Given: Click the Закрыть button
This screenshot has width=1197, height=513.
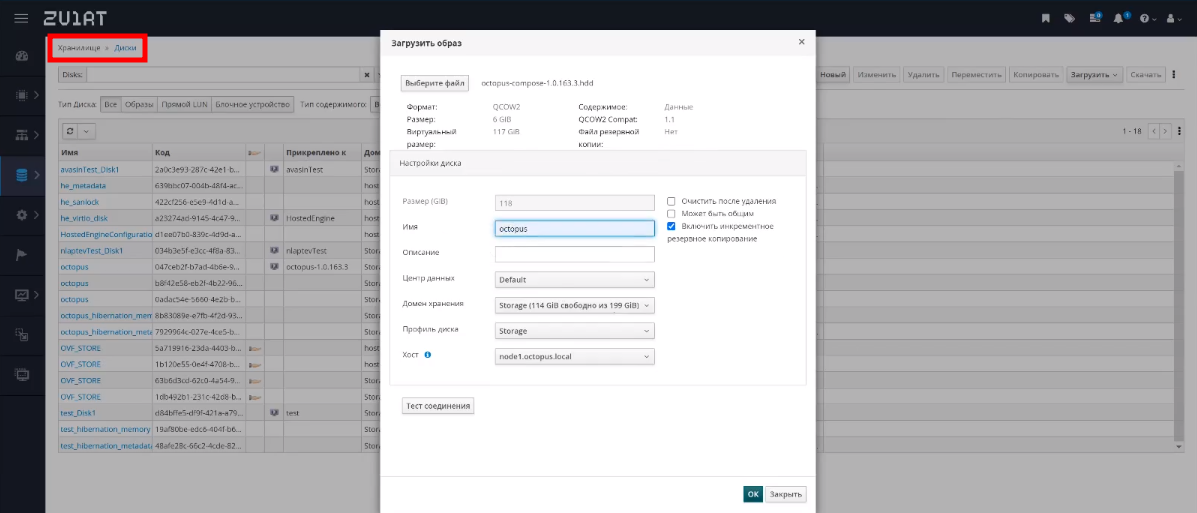Looking at the screenshot, I should click(786, 494).
